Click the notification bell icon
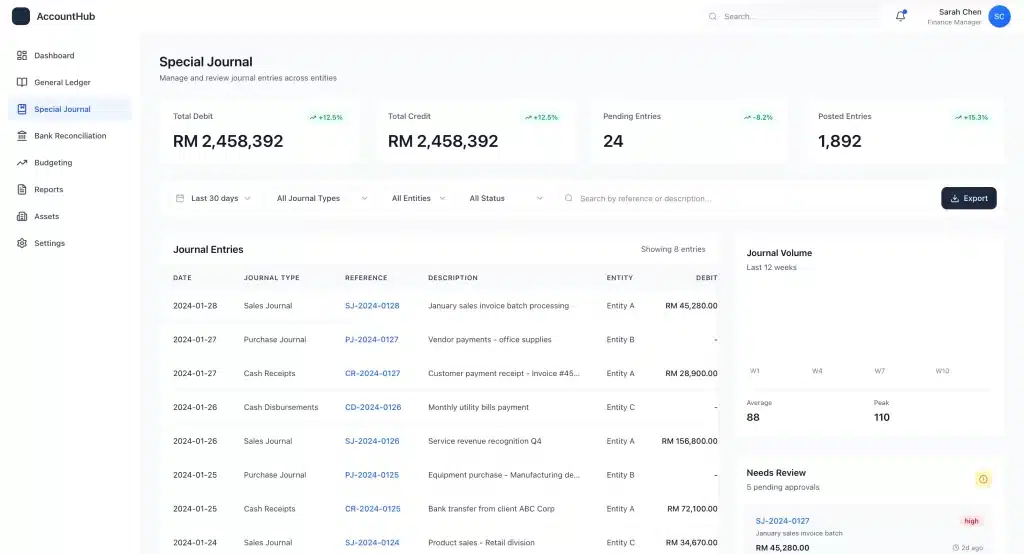 click(x=900, y=16)
